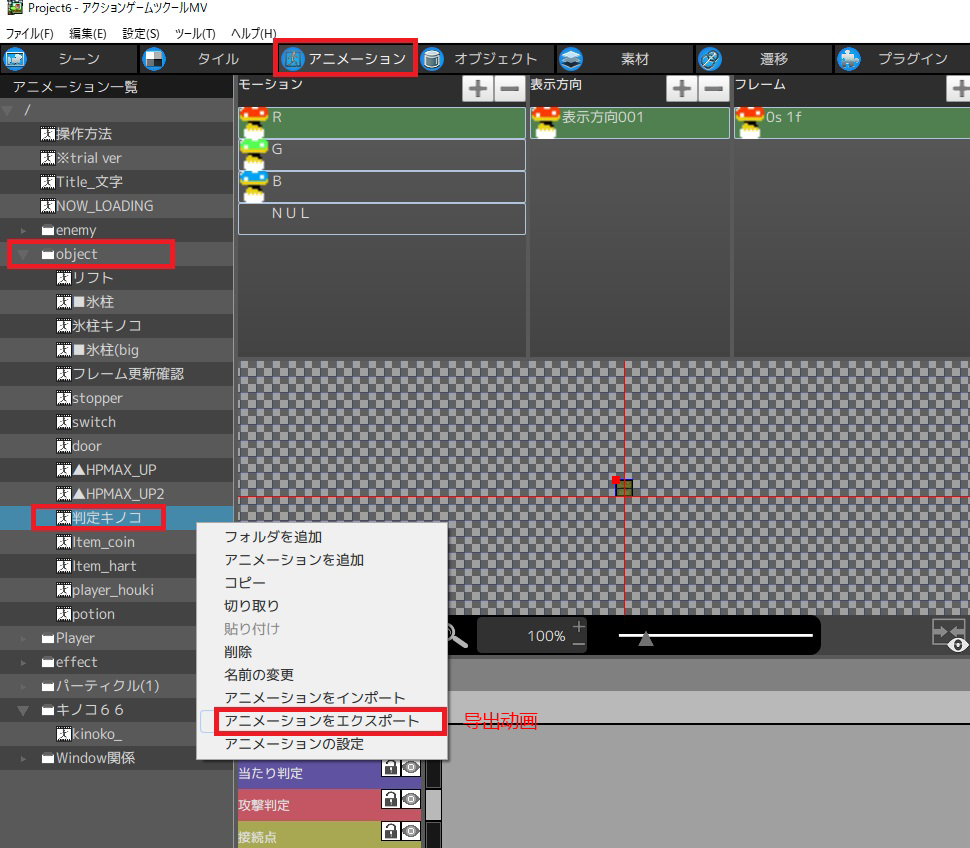Expand the Player folder arrow
Viewport: 970px width, 848px height.
click(25, 639)
